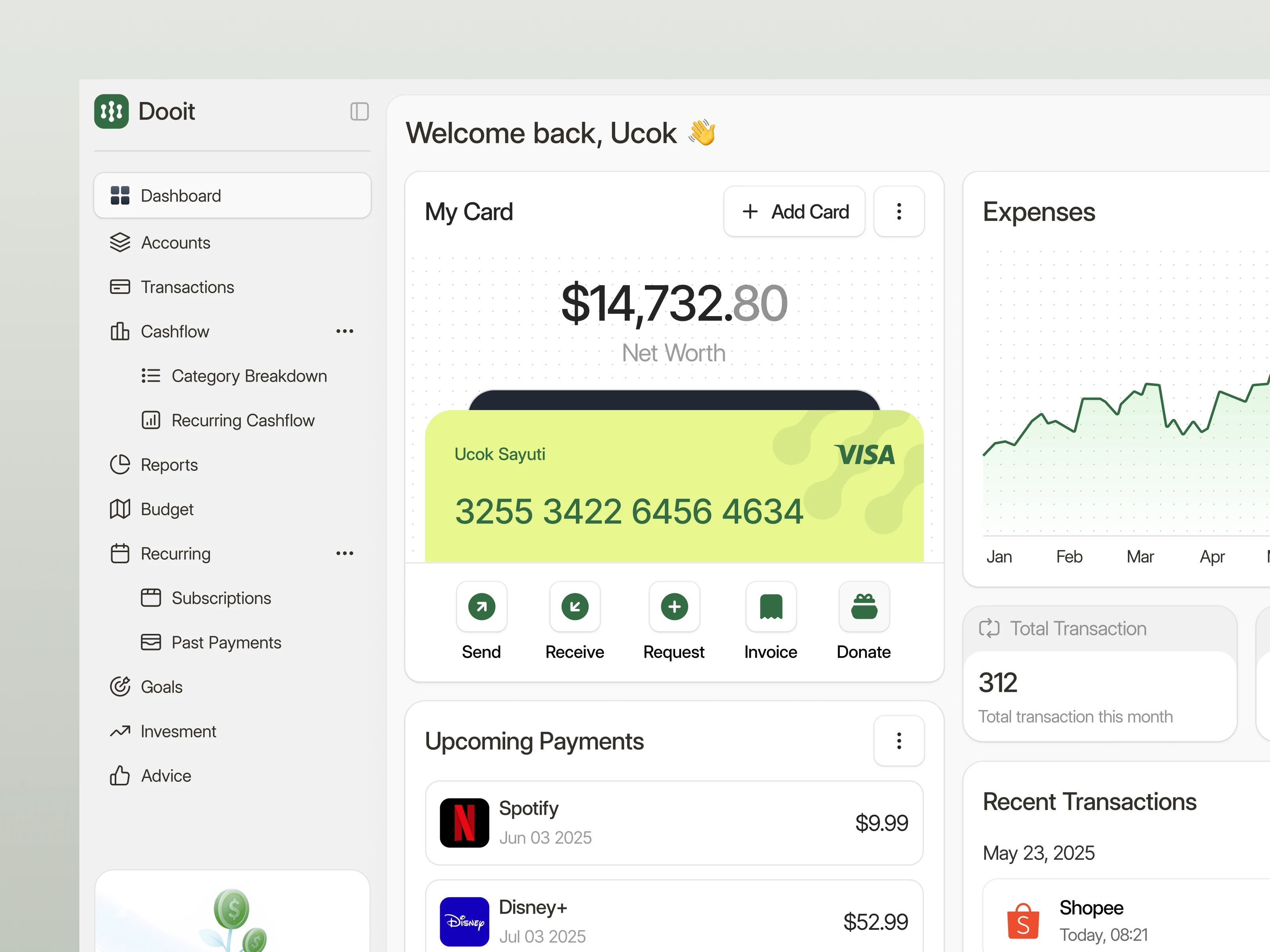The height and width of the screenshot is (952, 1270).
Task: Click the Category Breakdown list icon
Action: [151, 376]
